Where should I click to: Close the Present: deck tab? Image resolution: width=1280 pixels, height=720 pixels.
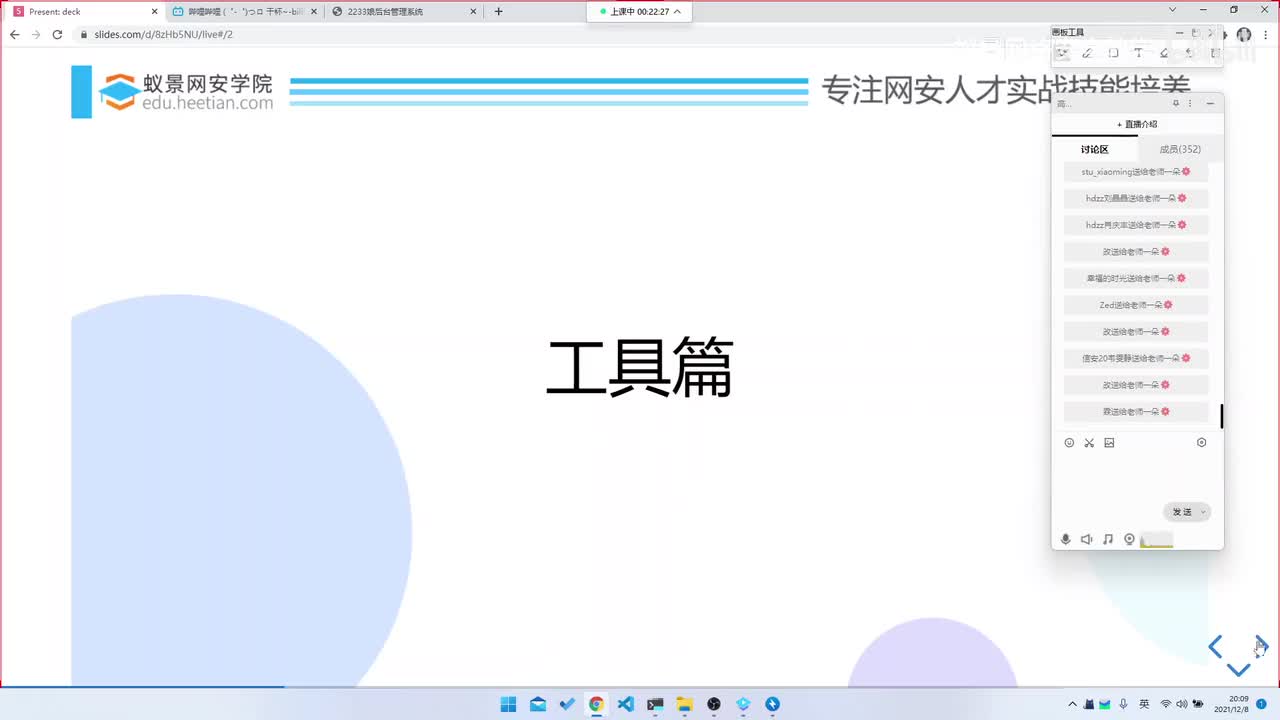pyautogui.click(x=154, y=11)
